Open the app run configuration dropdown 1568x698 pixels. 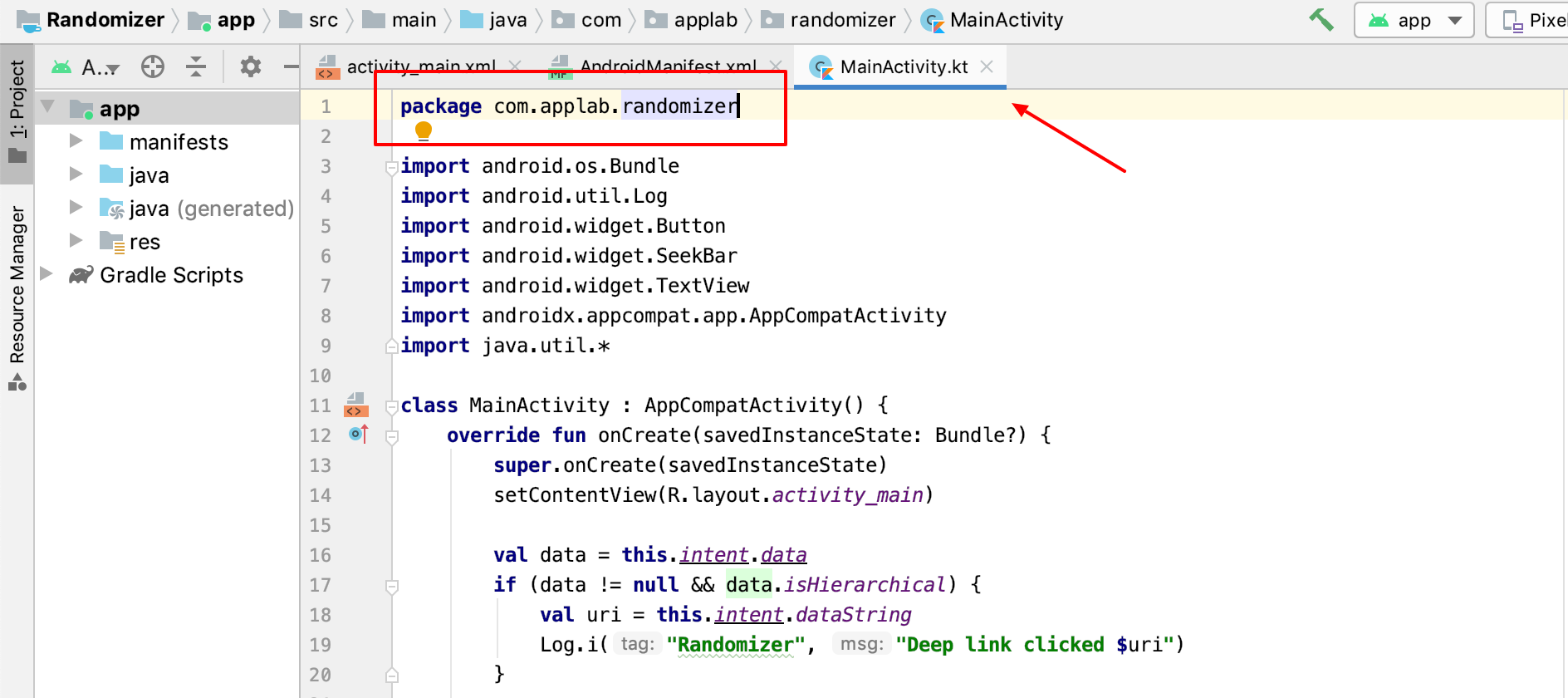pyautogui.click(x=1414, y=20)
